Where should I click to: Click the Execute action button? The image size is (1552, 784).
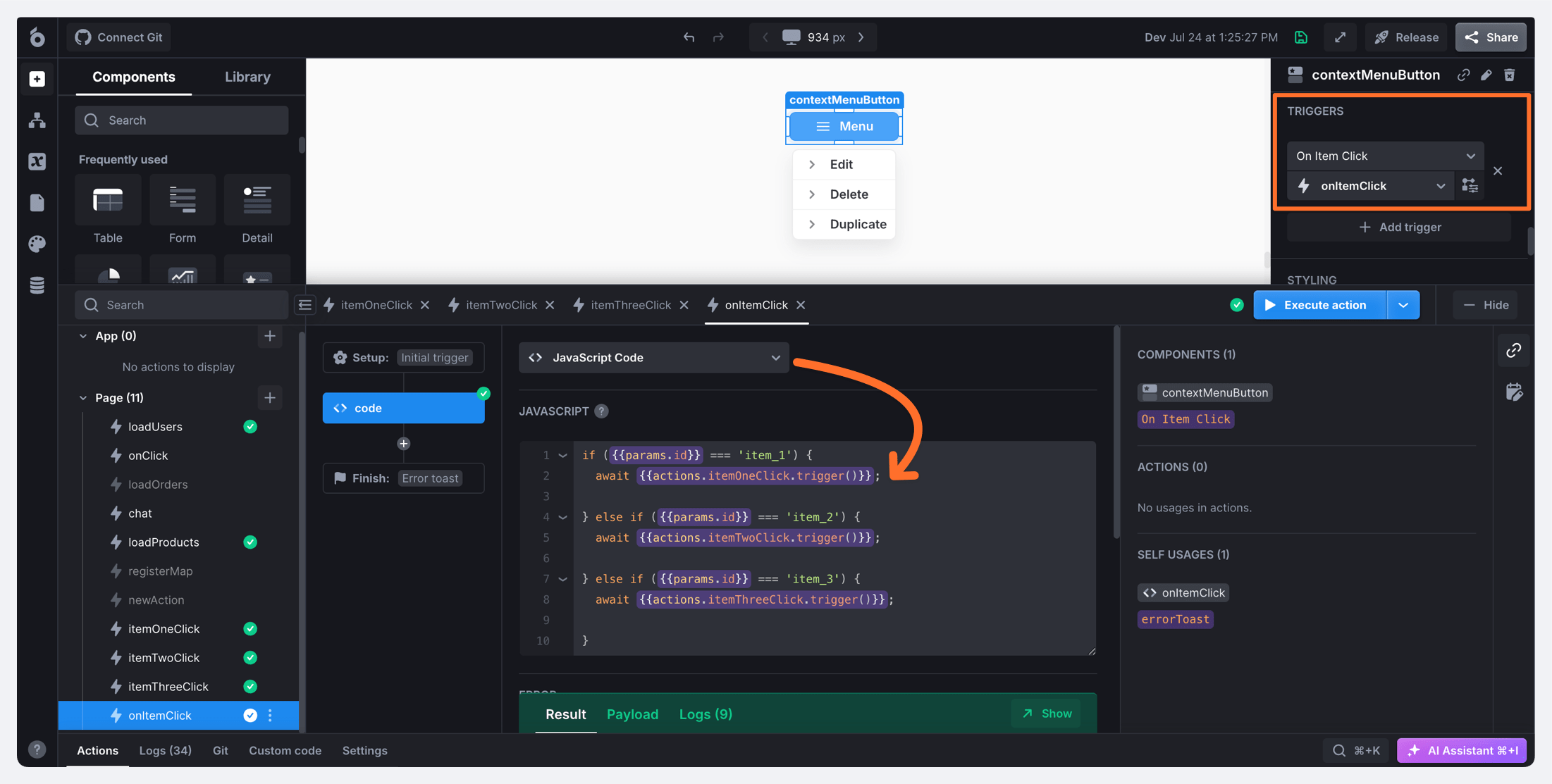[x=1319, y=305]
